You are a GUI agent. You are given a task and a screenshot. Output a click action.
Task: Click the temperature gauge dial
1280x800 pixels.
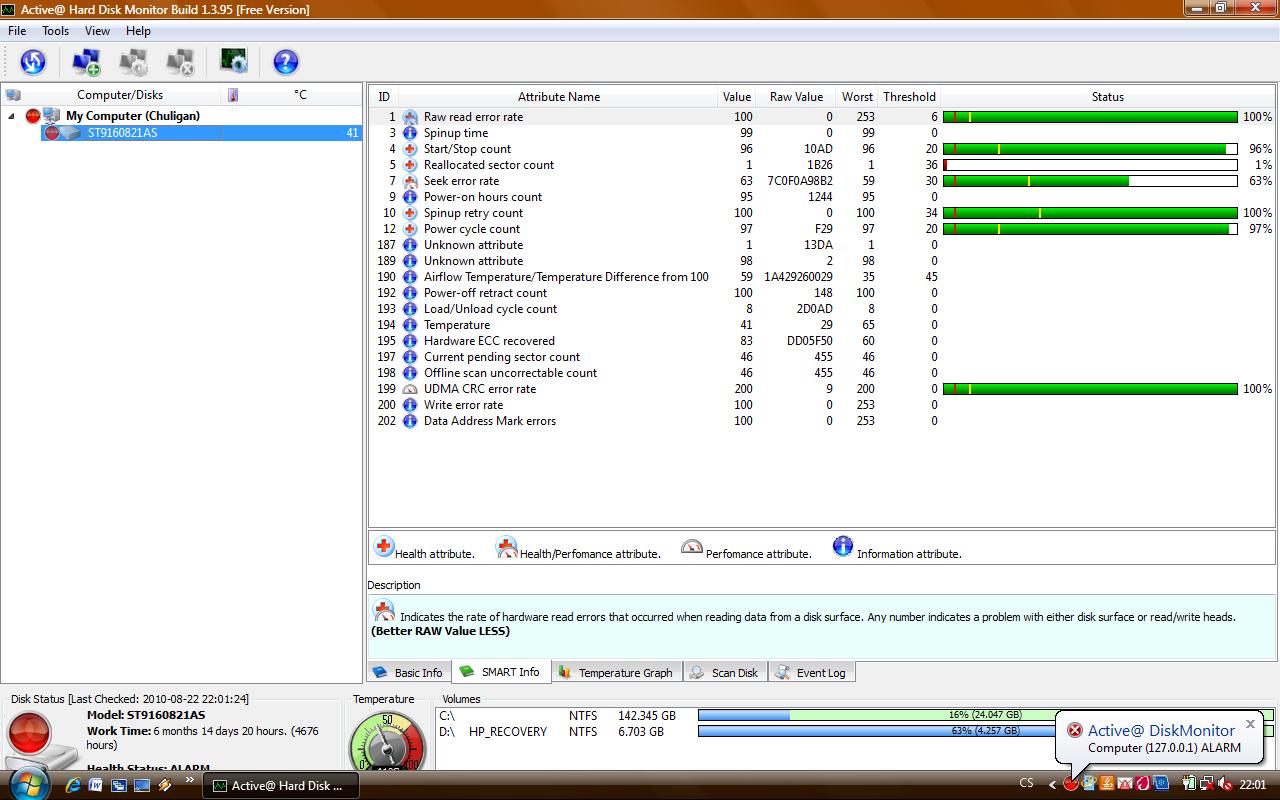pyautogui.click(x=387, y=741)
